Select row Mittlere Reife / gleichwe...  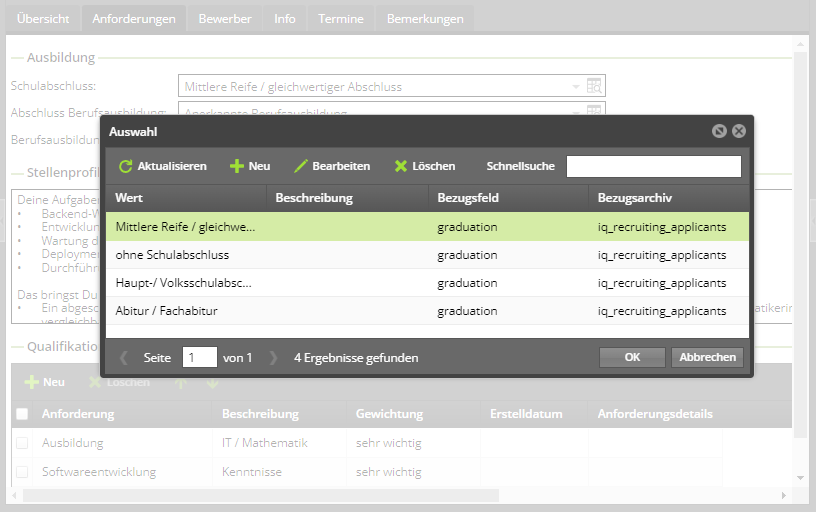tap(427, 227)
